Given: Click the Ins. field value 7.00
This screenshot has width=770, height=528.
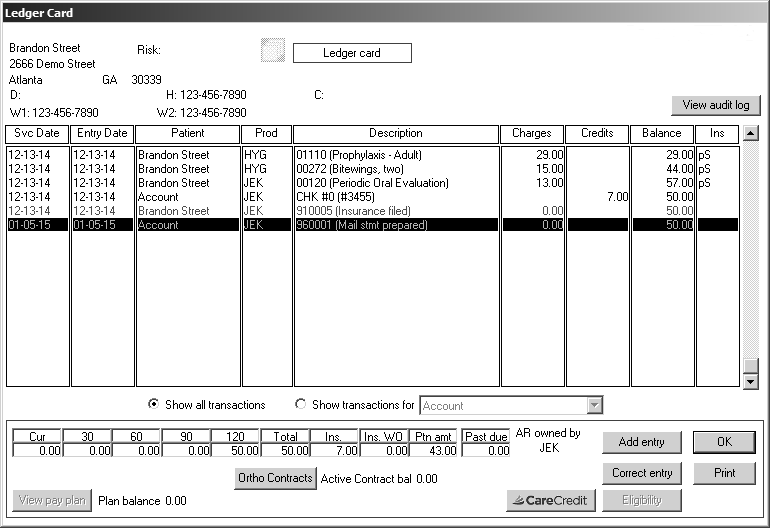Looking at the screenshot, I should [334, 450].
